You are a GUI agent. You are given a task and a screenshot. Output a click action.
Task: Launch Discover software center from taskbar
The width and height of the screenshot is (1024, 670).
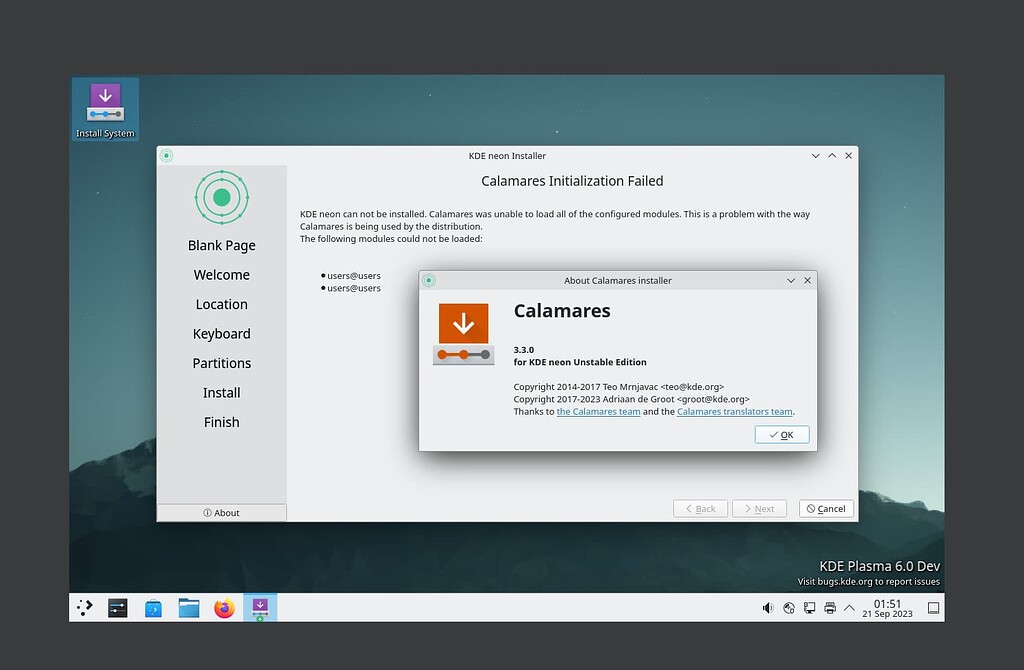tap(153, 608)
